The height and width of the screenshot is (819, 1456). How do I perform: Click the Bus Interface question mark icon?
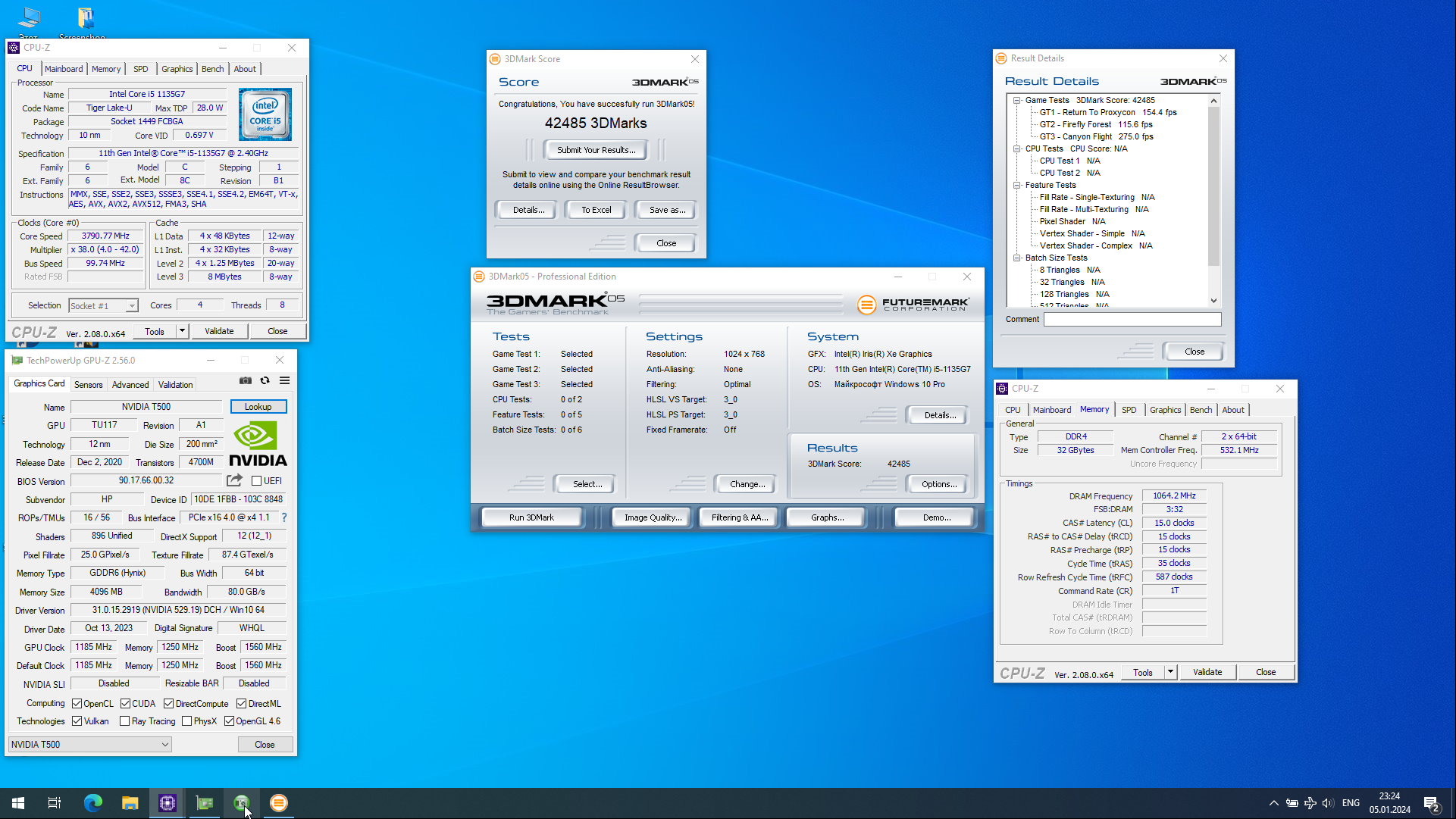pyautogui.click(x=284, y=517)
